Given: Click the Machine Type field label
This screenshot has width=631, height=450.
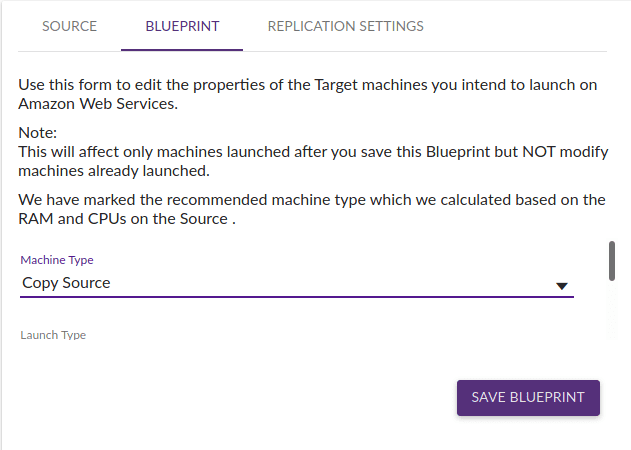Looking at the screenshot, I should click(x=57, y=260).
